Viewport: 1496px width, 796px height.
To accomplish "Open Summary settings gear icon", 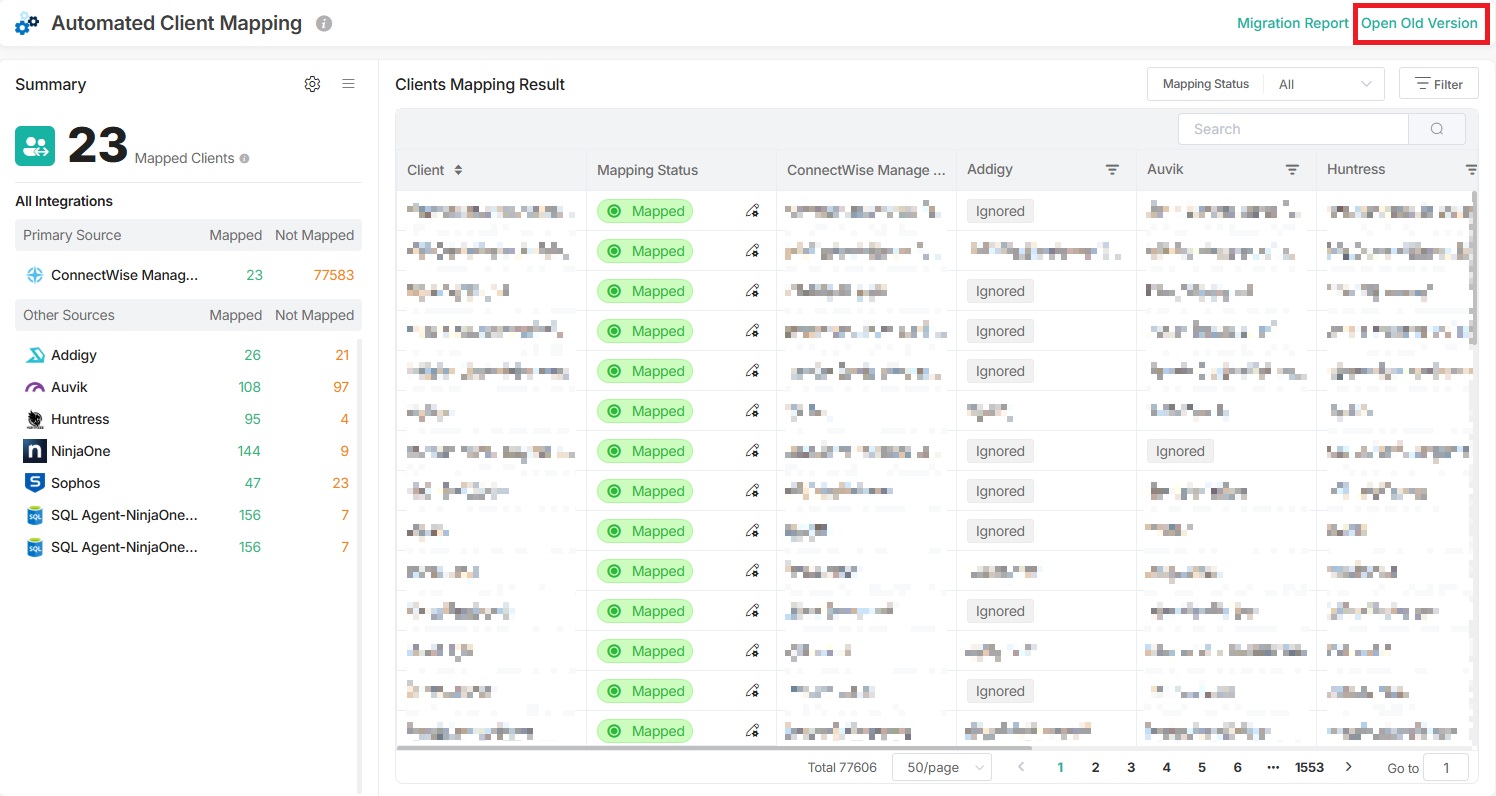I will pyautogui.click(x=312, y=84).
